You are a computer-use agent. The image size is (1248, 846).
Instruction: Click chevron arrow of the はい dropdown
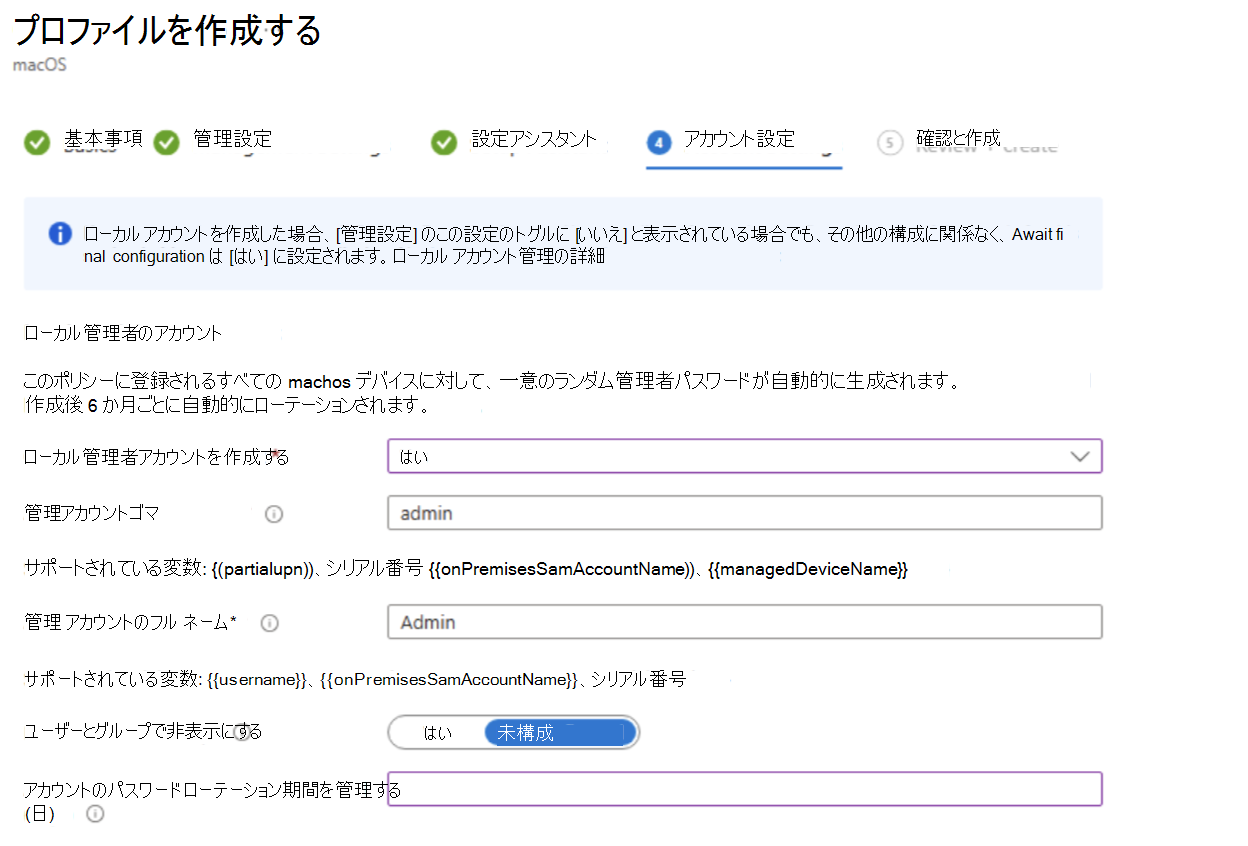click(1079, 456)
